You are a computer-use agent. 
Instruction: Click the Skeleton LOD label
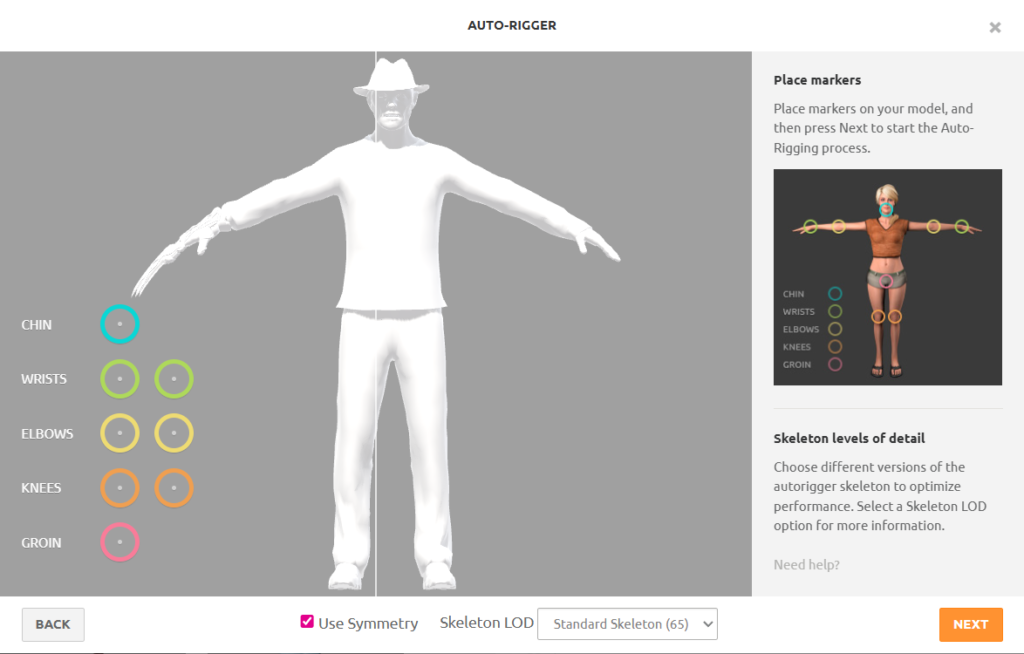487,623
